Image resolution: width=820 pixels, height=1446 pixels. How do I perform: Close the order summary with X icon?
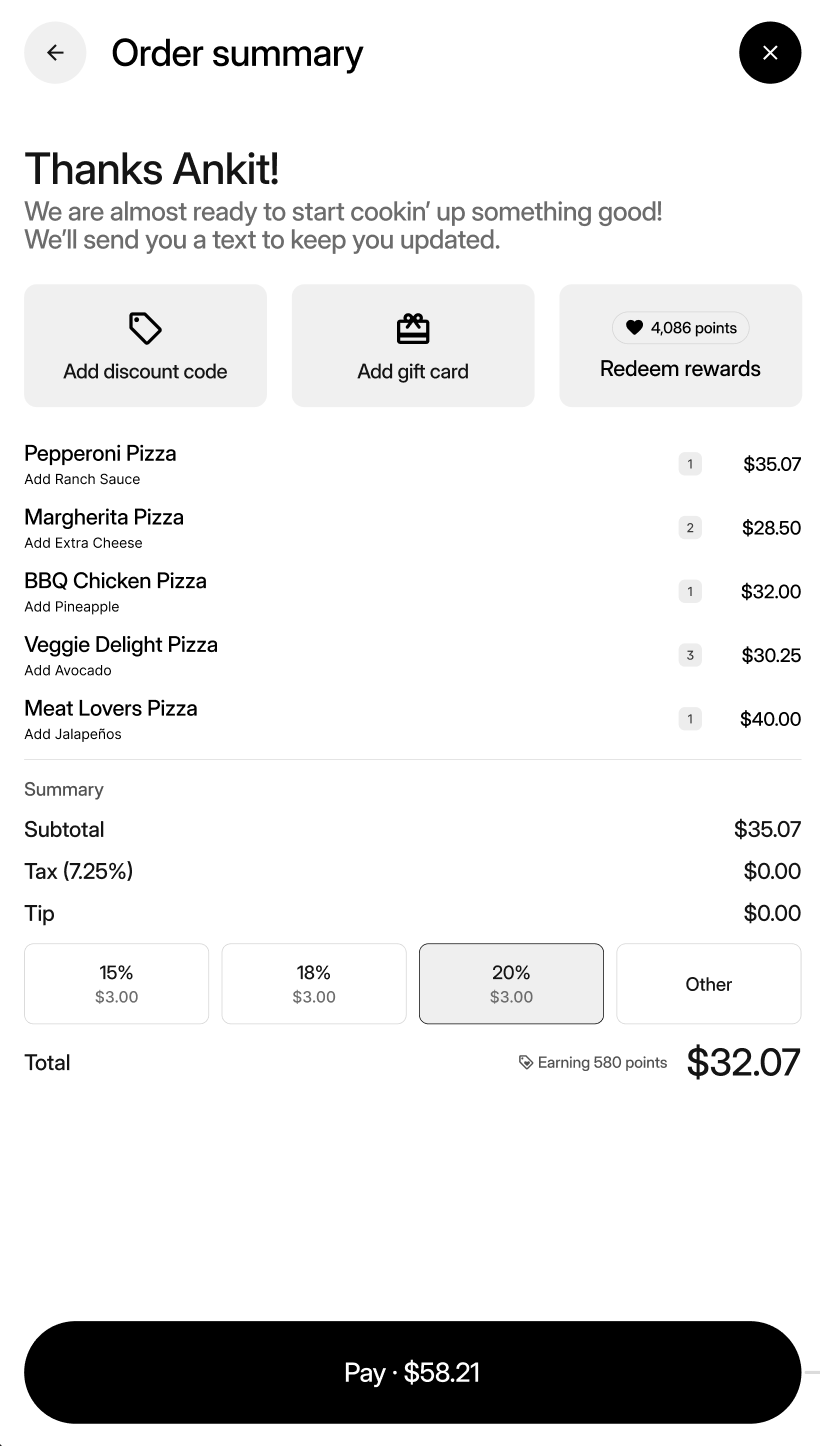770,53
